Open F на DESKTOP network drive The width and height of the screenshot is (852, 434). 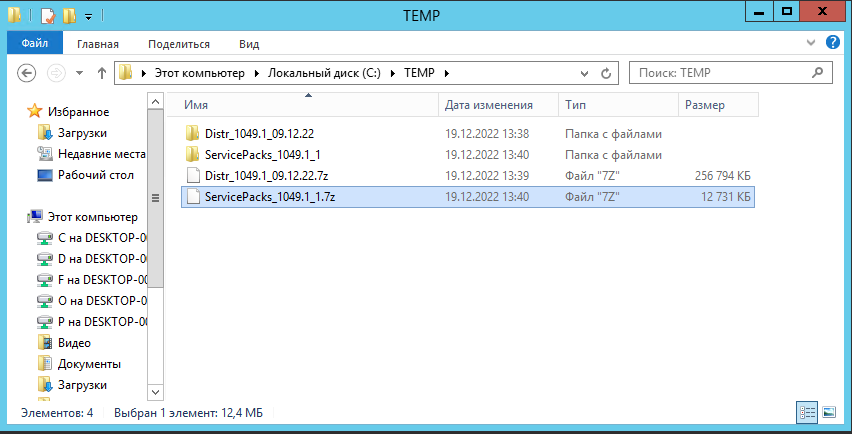click(x=102, y=280)
